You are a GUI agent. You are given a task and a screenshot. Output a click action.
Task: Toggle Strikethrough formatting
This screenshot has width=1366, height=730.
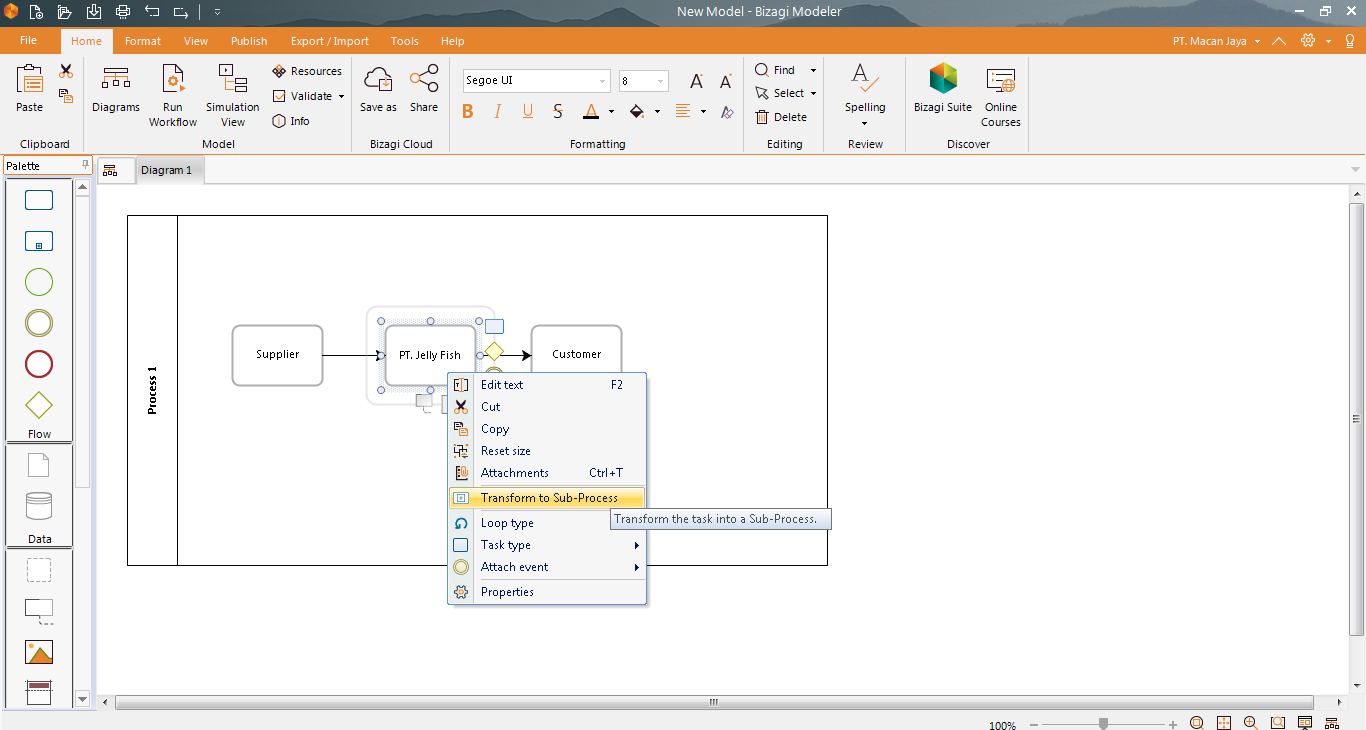coord(558,112)
